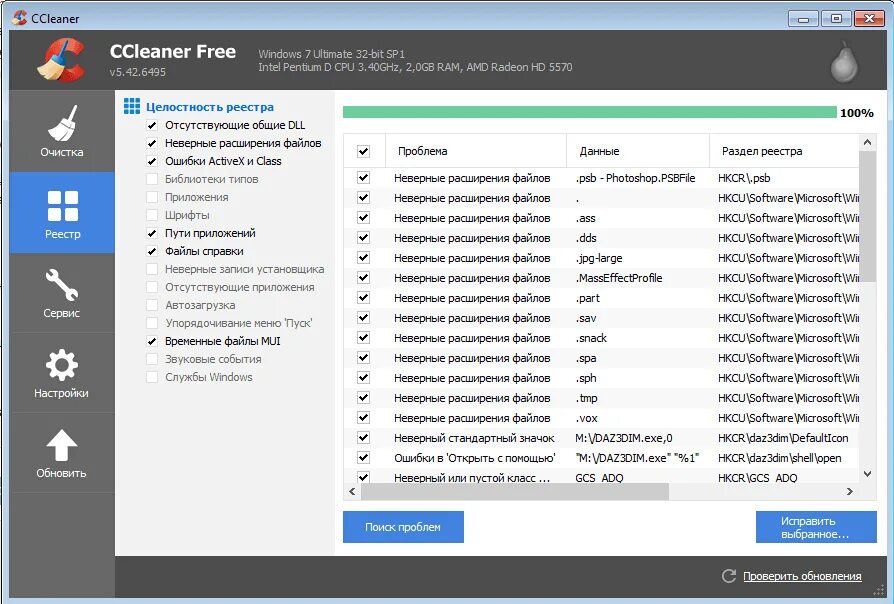Click the Поиск проблем button
Image resolution: width=894 pixels, height=604 pixels.
point(403,527)
